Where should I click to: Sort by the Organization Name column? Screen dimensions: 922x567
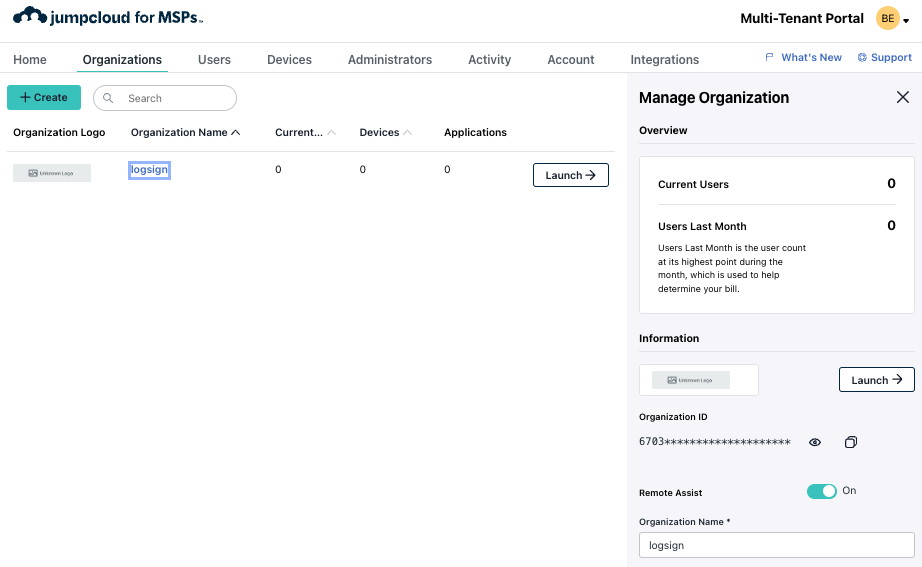click(185, 132)
